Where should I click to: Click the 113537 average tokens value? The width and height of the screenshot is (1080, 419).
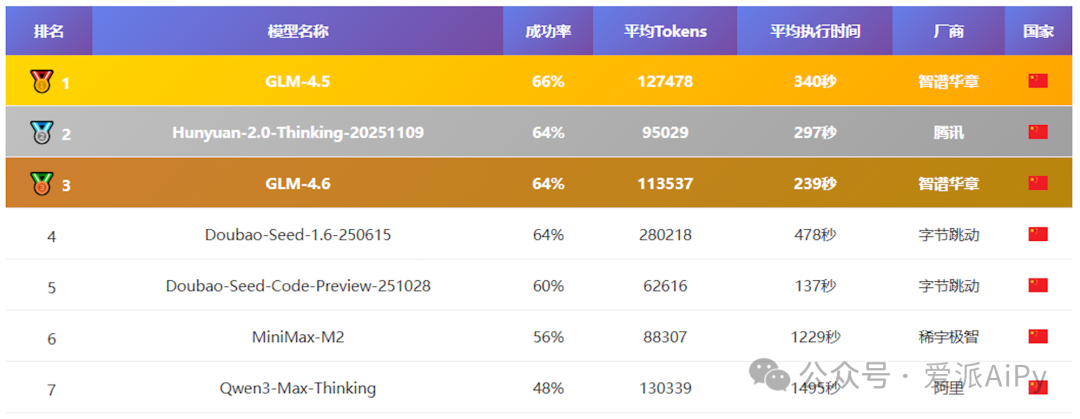pos(665,183)
